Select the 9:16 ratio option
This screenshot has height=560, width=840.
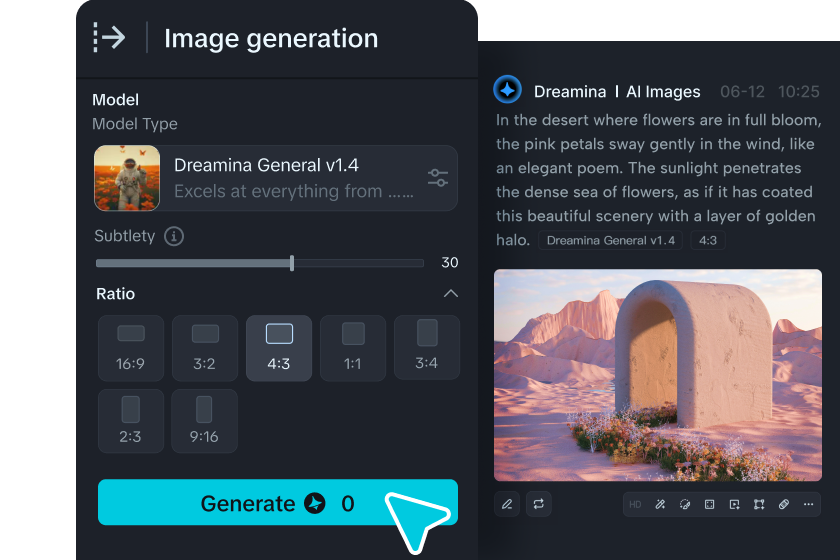(205, 421)
